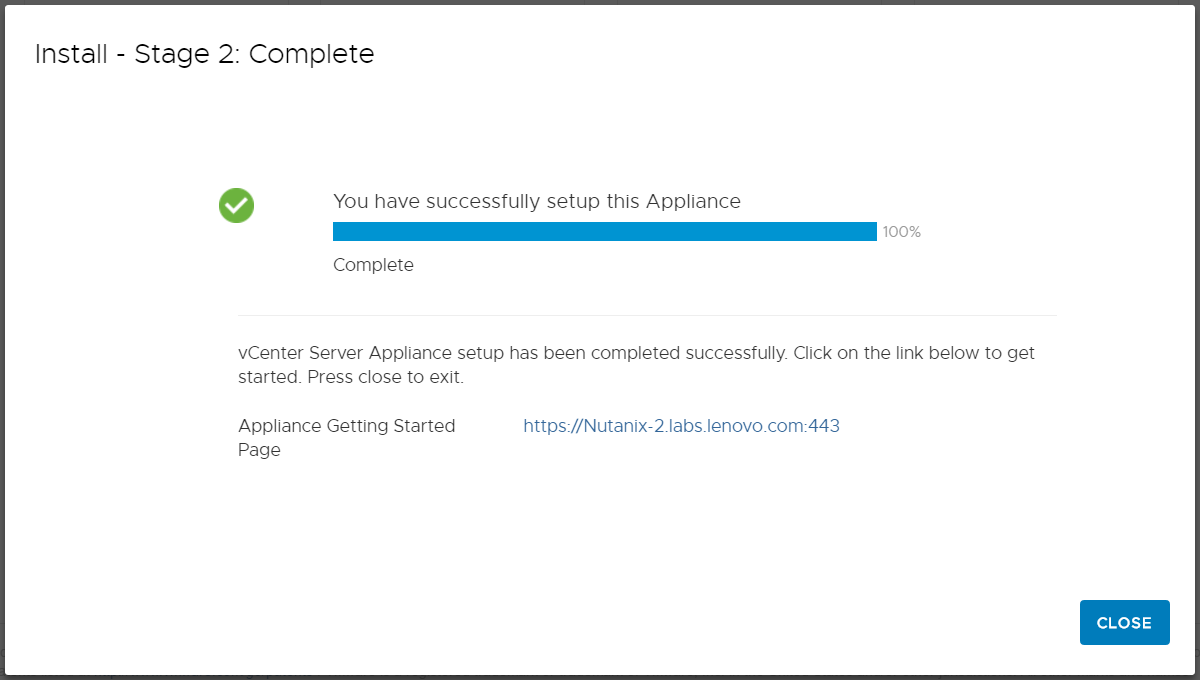Viewport: 1200px width, 680px height.
Task: Click the blue setup progress bar
Action: 605,231
